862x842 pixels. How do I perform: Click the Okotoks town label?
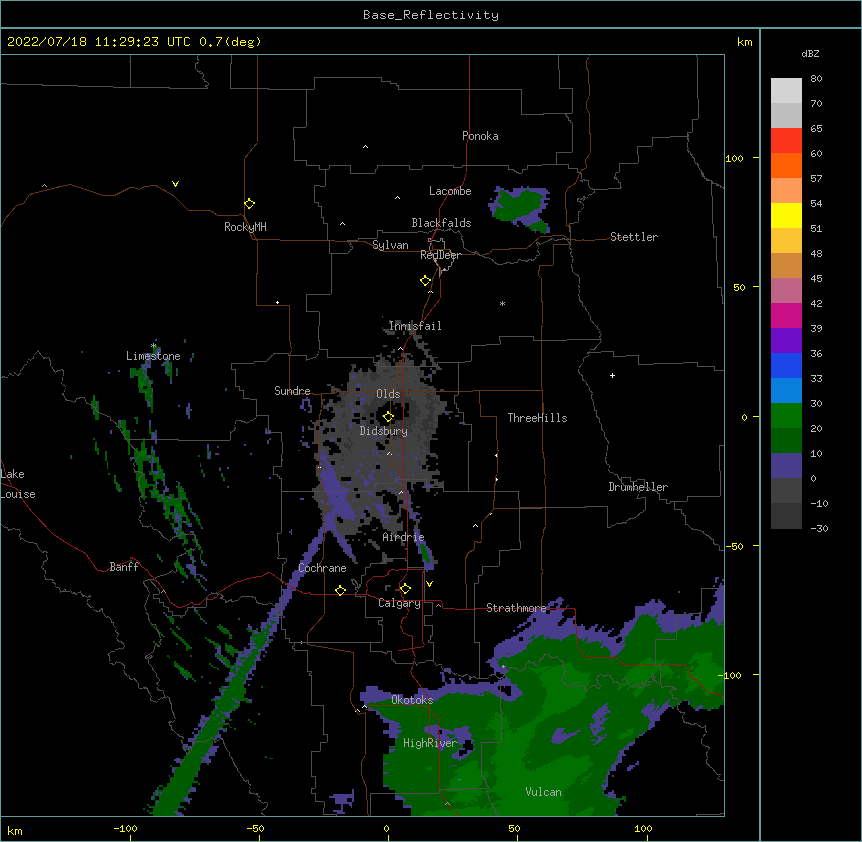click(x=412, y=700)
